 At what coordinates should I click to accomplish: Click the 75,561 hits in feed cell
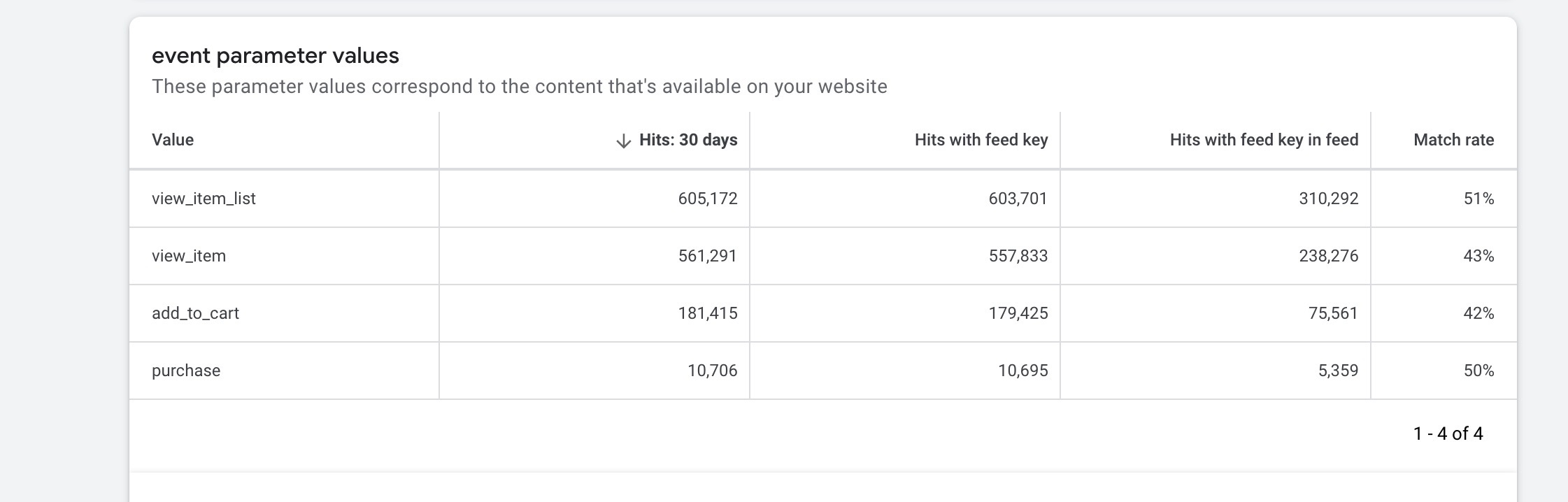tap(1333, 313)
